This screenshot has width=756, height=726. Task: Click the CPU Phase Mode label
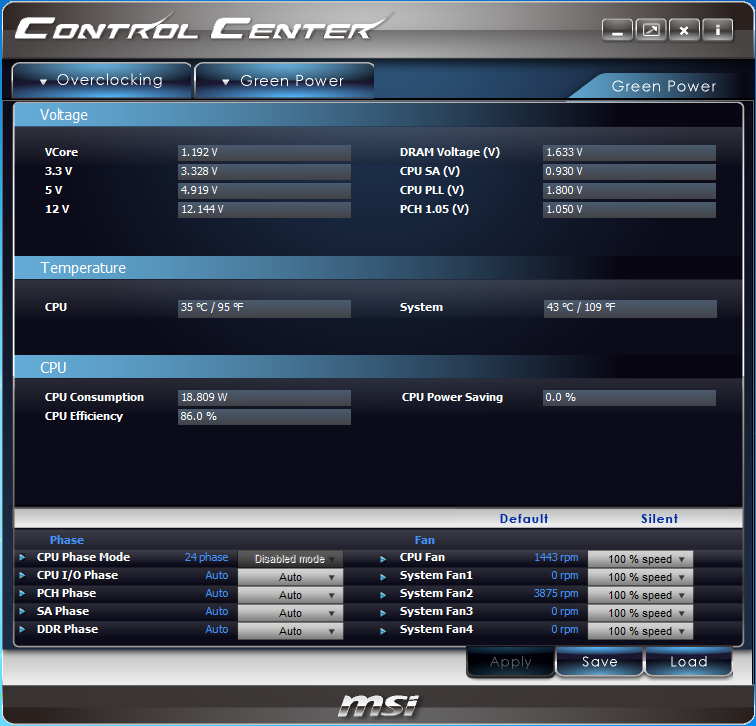(x=83, y=557)
